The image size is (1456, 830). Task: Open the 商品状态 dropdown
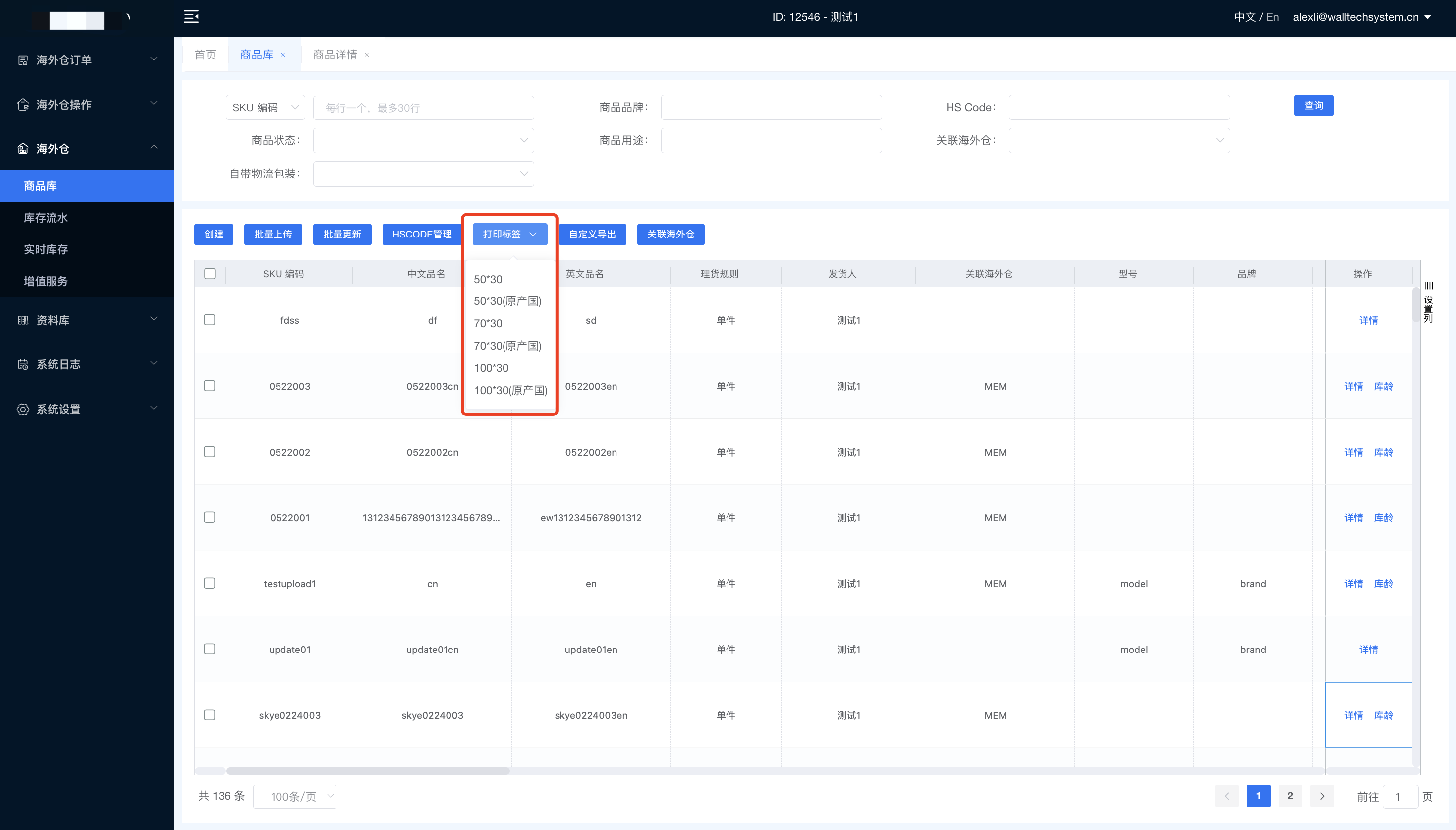[x=423, y=140]
